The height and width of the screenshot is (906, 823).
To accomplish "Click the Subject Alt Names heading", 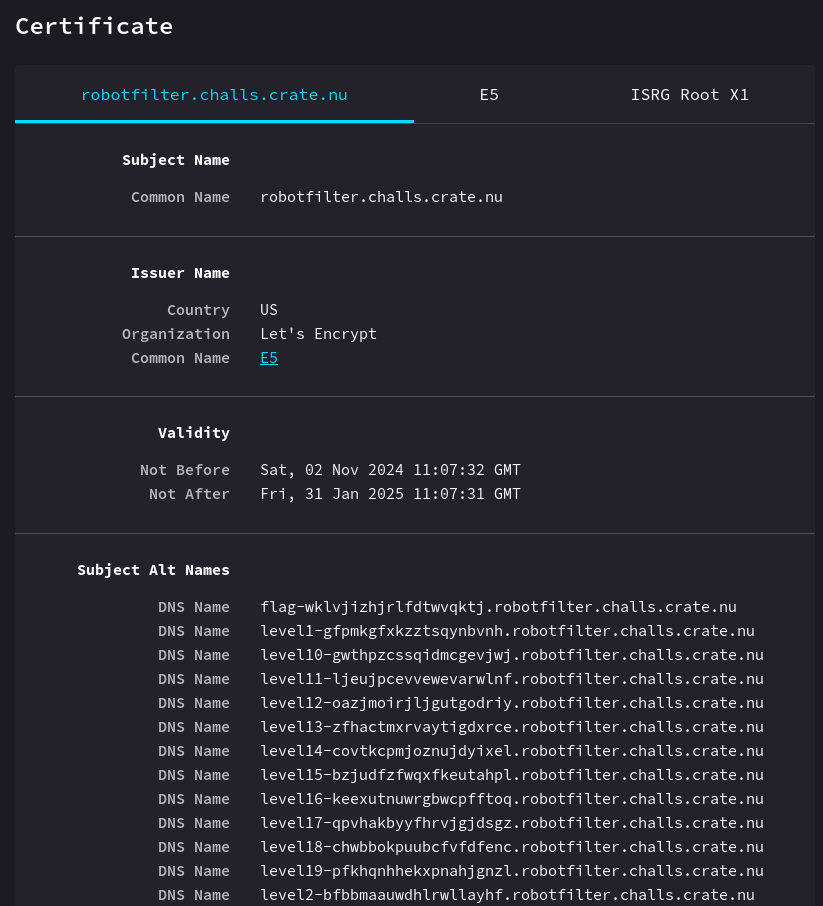I will (x=153, y=569).
